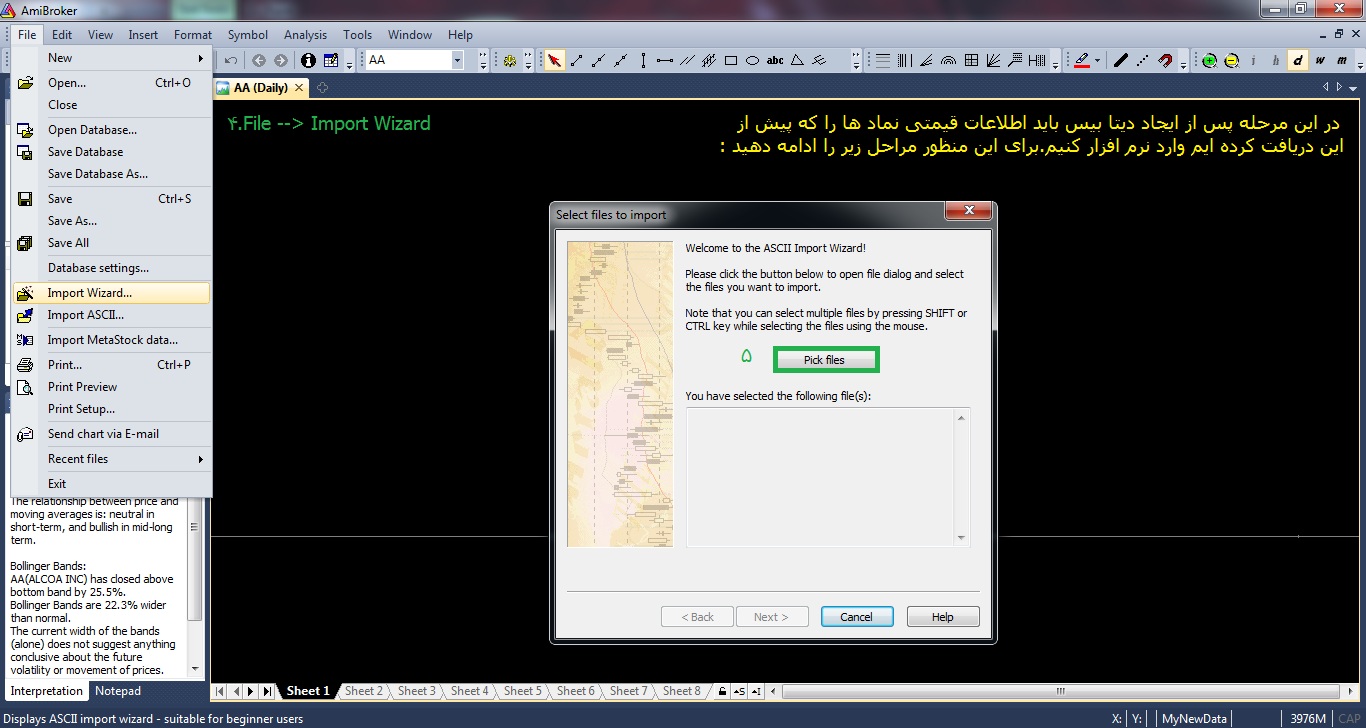Click Exit in the File menu
The image size is (1366, 728).
coord(110,484)
